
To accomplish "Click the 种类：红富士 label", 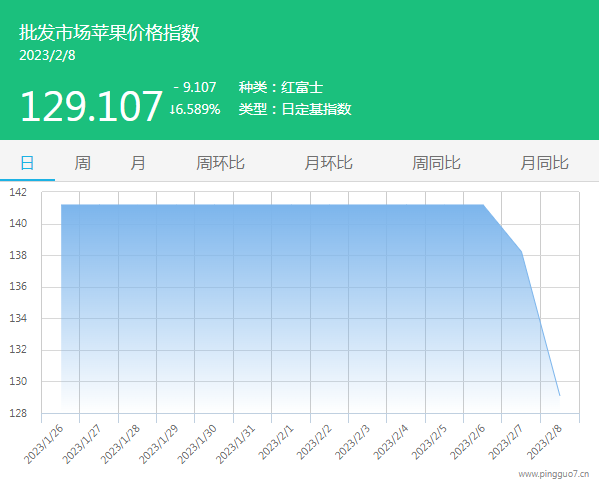I will (281, 87).
